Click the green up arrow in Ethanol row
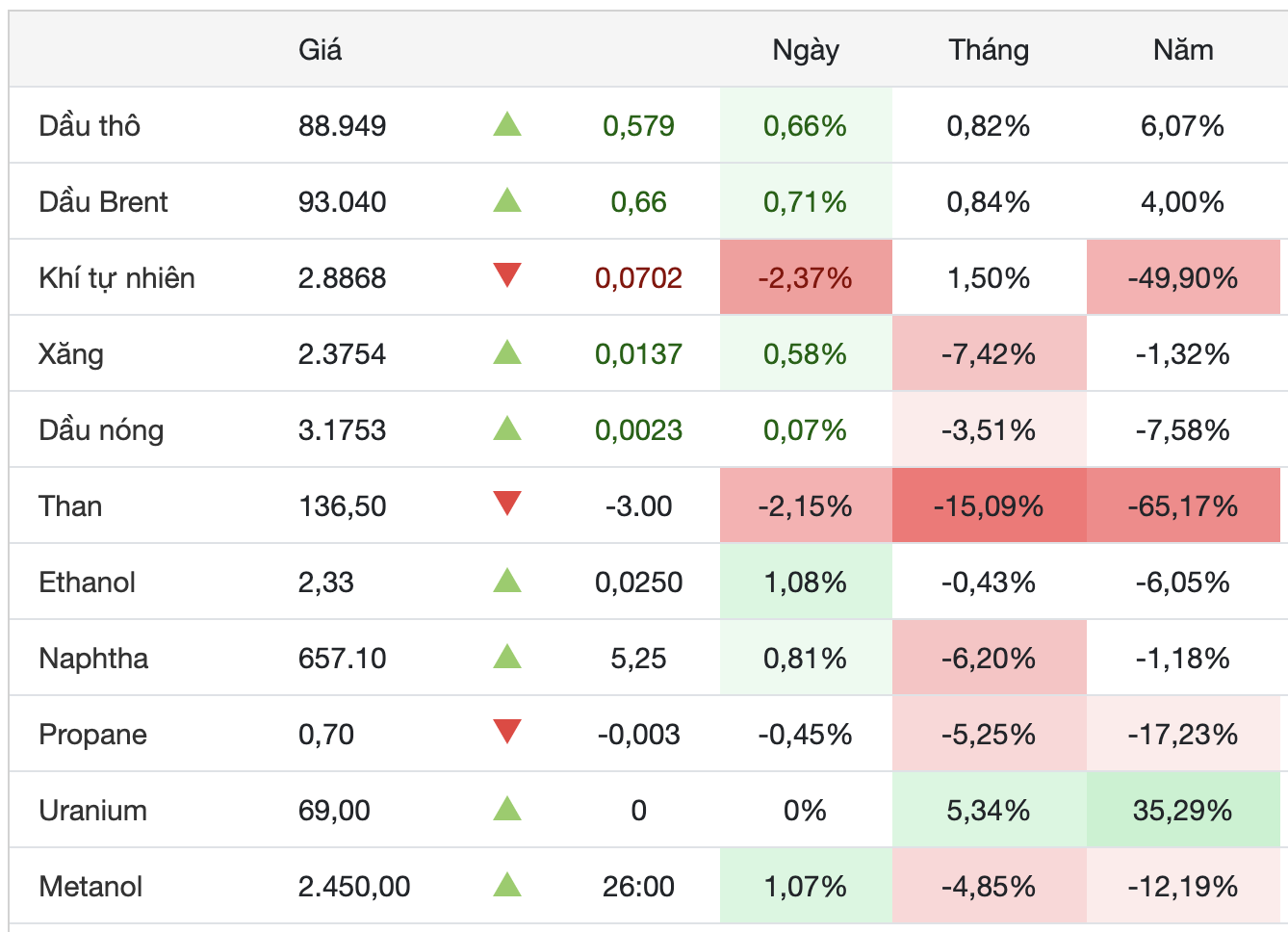Screen dimensions: 1288x932 [507, 580]
